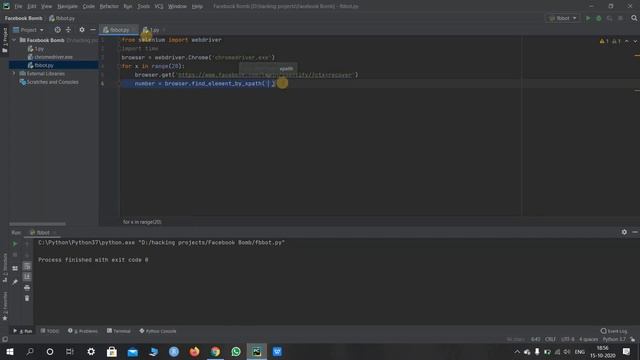Image resolution: width=640 pixels, height=360 pixels.
Task: Place cursor in find_element_by_xpath line of code
Action: [x=205, y=83]
